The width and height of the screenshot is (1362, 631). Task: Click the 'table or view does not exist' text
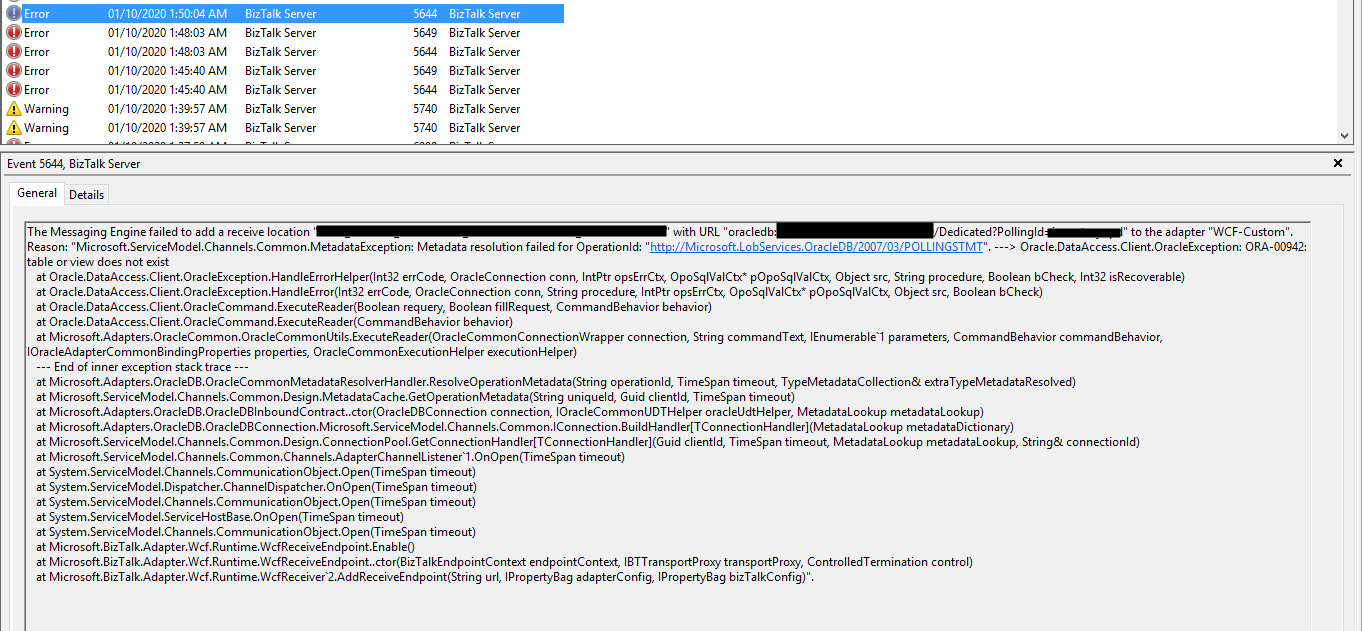click(x=99, y=261)
